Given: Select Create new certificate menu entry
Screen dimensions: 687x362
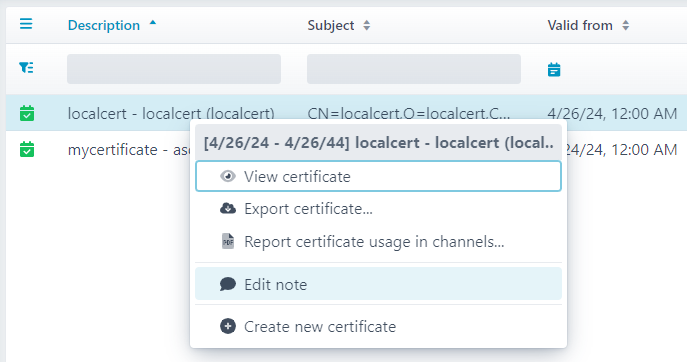Looking at the screenshot, I should [x=379, y=327].
